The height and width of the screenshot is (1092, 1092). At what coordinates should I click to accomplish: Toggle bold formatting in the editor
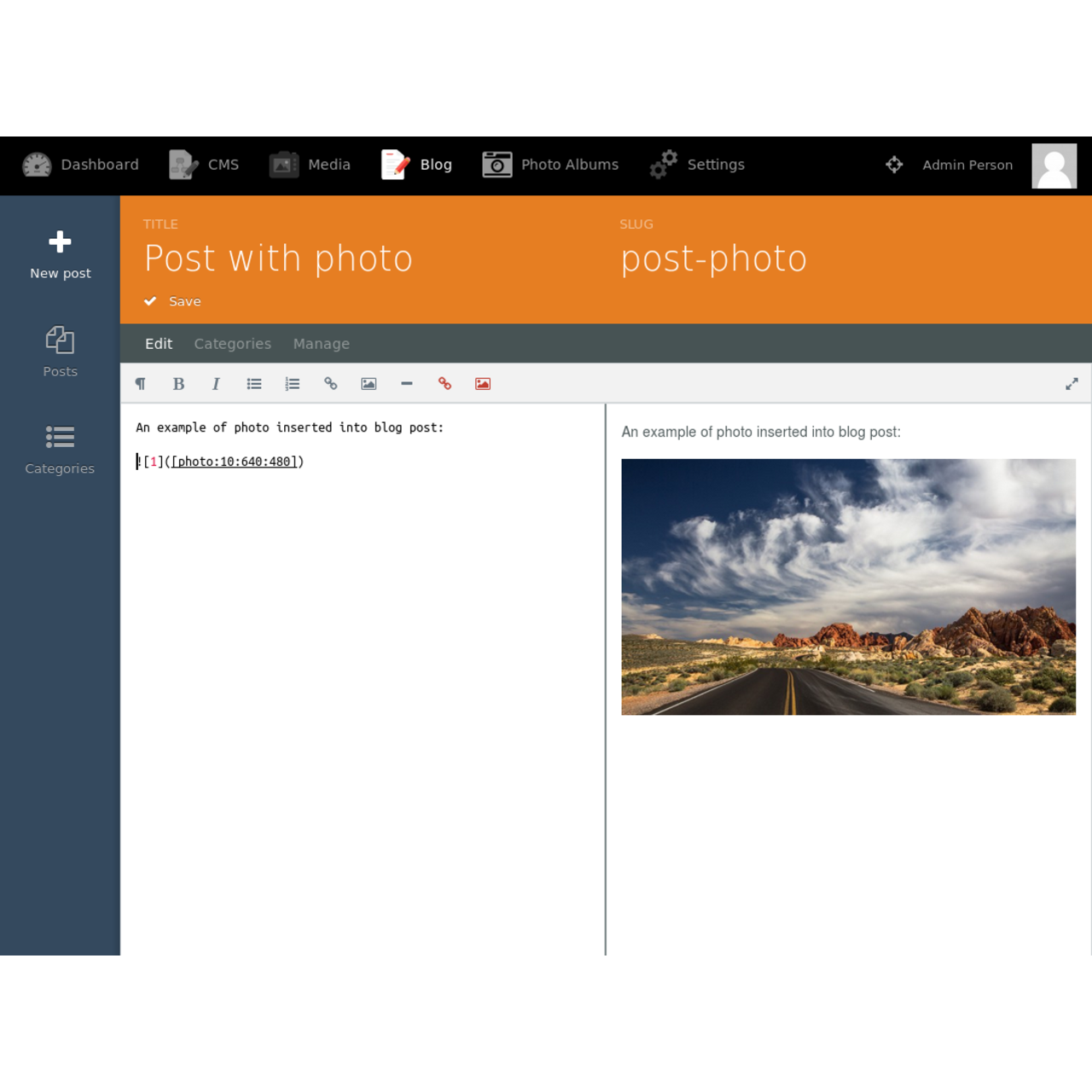(178, 384)
